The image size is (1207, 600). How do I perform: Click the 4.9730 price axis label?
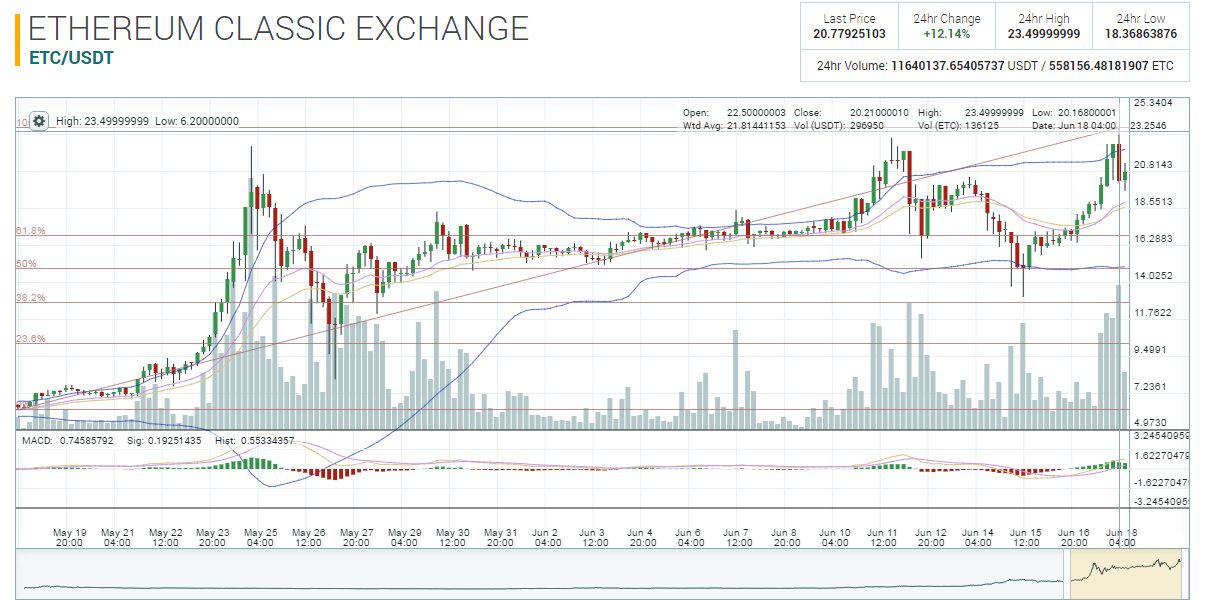1151,424
